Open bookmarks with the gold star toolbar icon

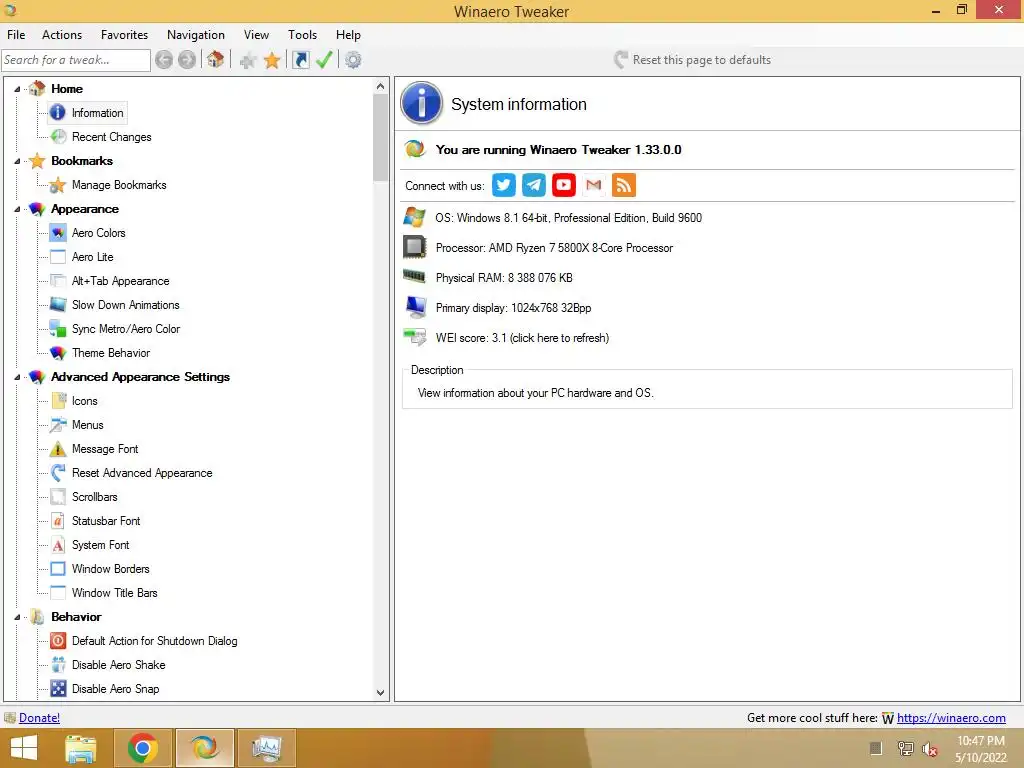[272, 61]
